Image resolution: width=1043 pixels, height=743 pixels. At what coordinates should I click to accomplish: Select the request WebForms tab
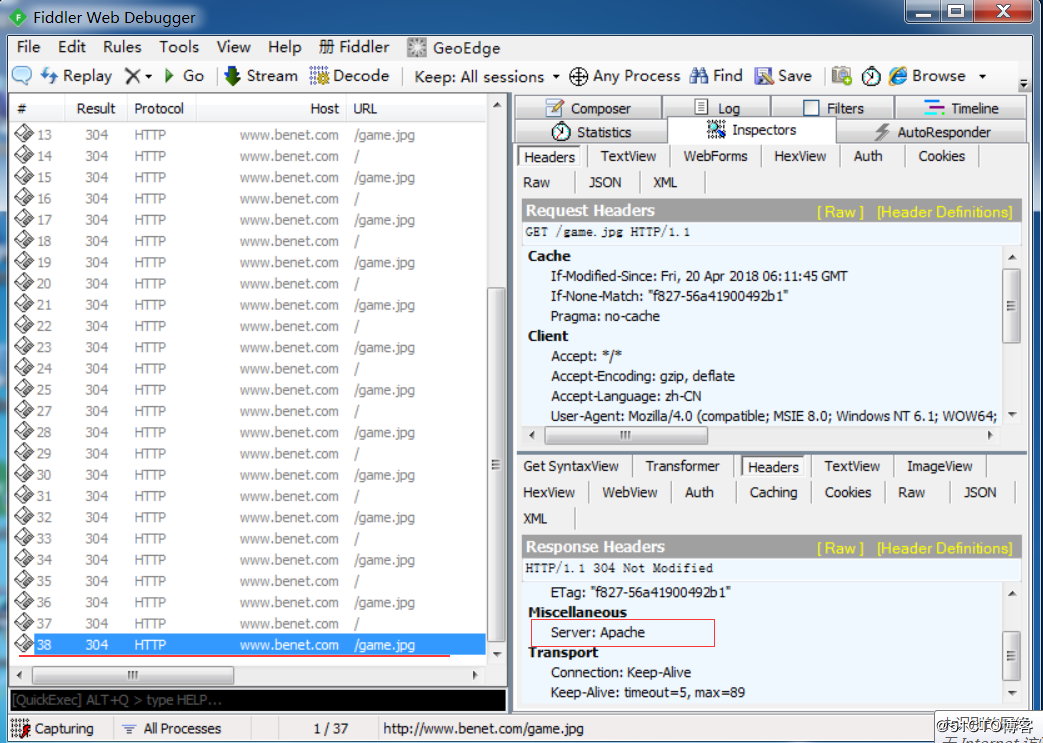point(715,156)
